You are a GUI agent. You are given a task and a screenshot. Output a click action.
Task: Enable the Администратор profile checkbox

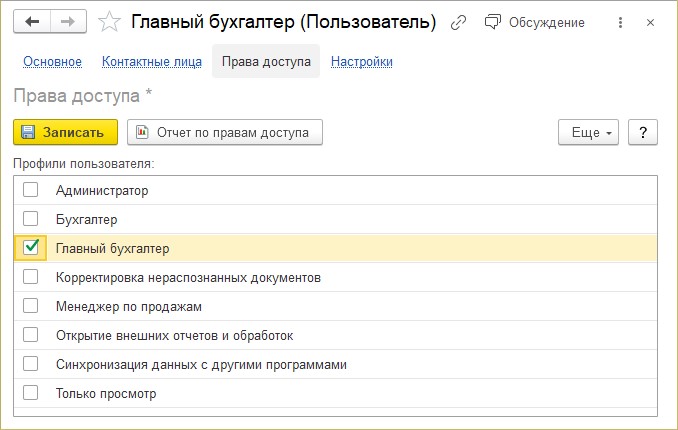coord(30,189)
